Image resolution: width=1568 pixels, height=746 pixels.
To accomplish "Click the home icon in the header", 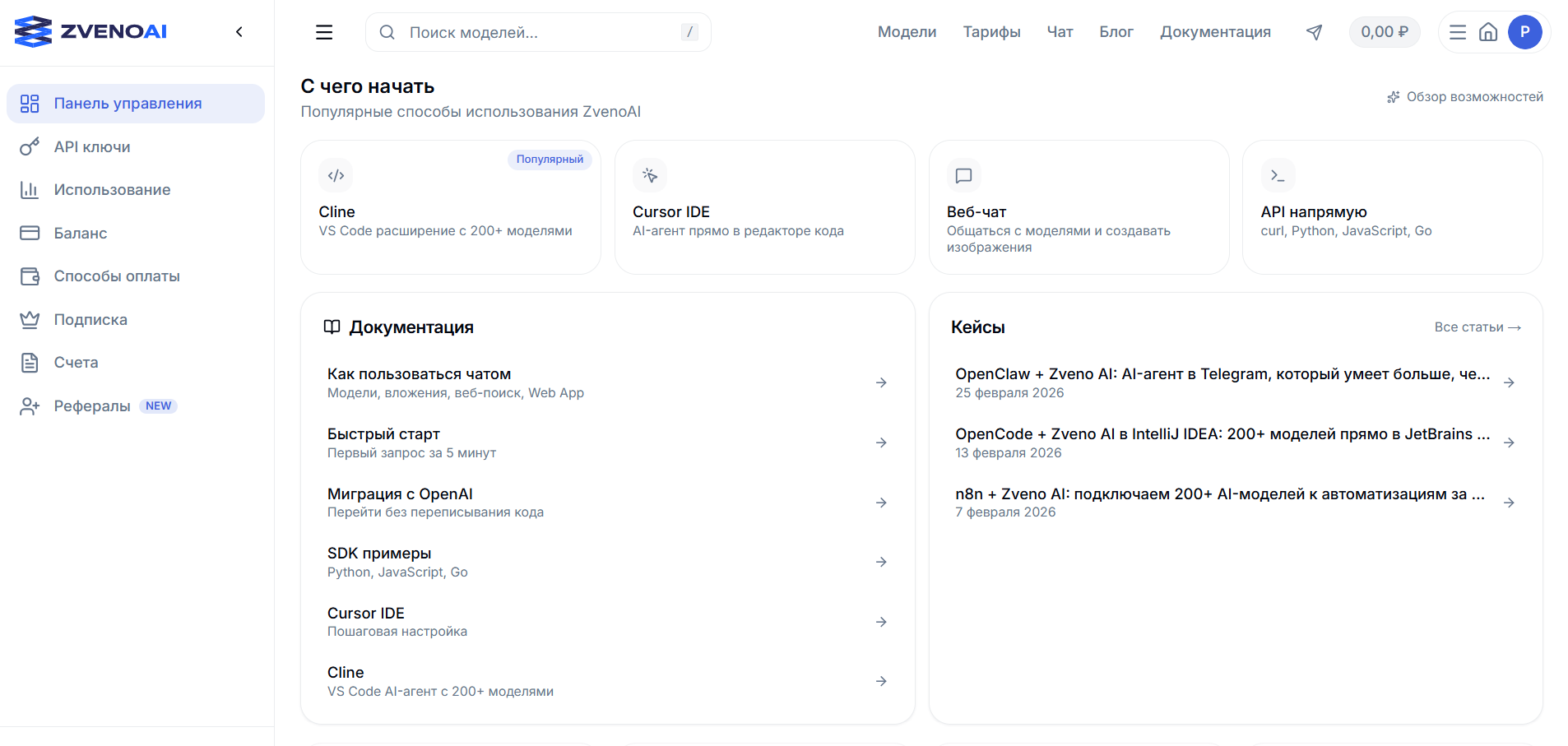I will coord(1488,32).
